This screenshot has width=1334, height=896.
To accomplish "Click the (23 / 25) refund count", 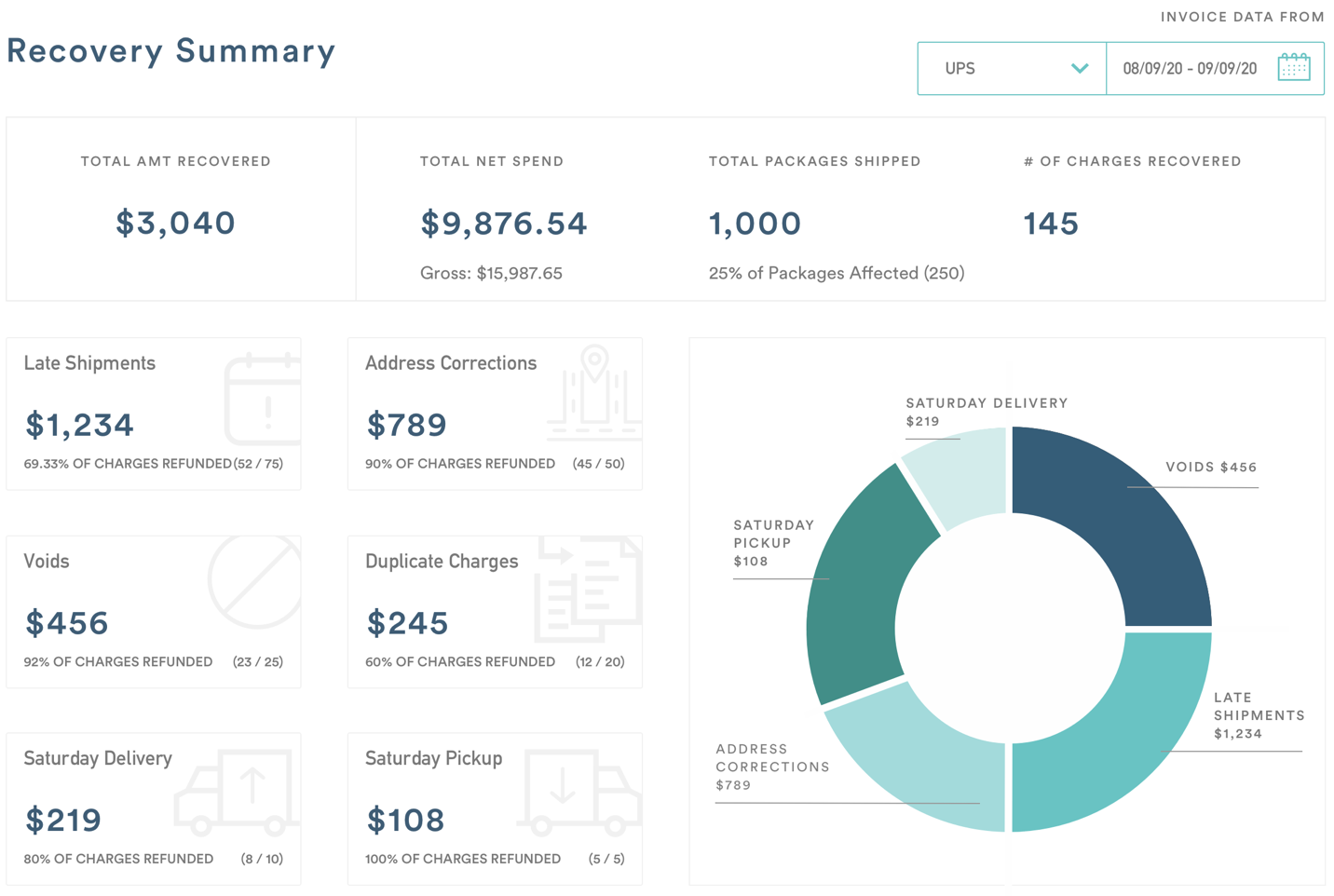I will tap(258, 662).
